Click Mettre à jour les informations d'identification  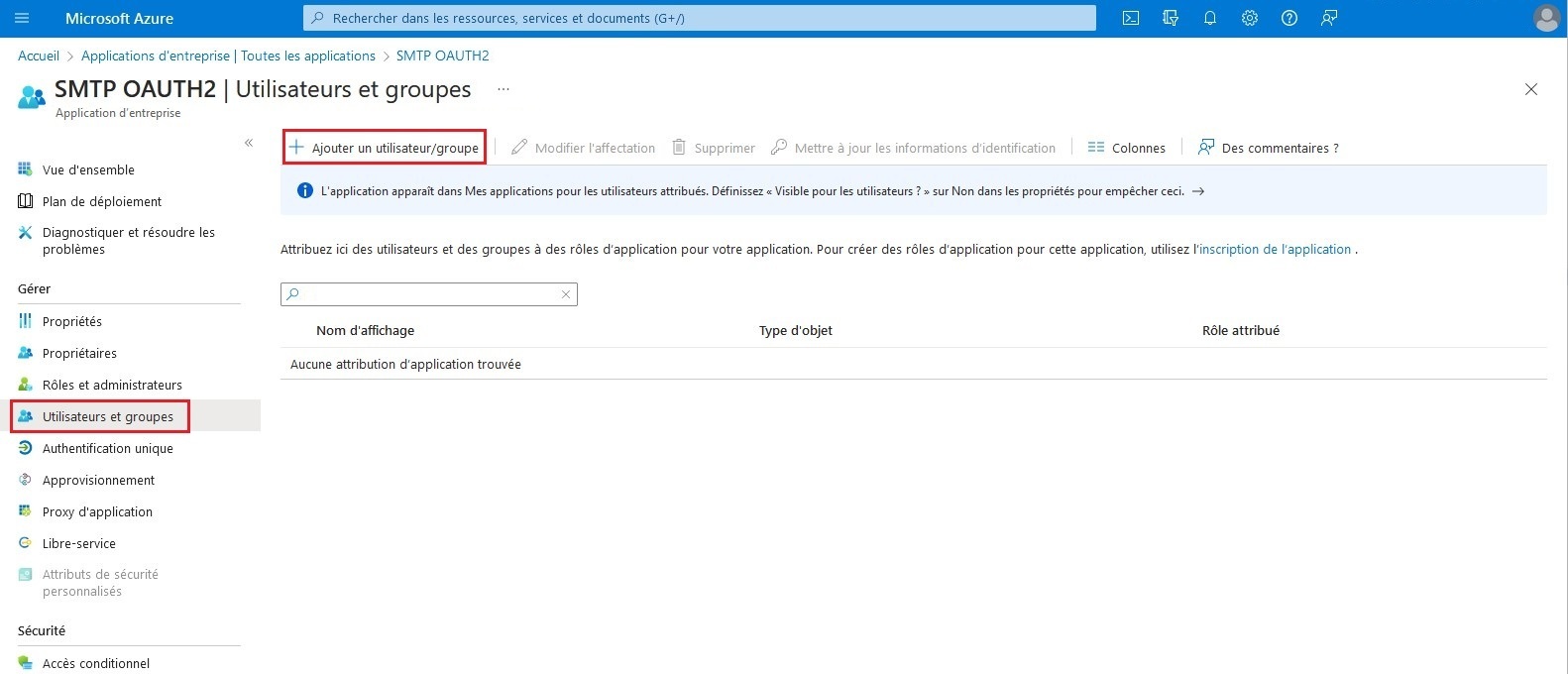tap(913, 148)
